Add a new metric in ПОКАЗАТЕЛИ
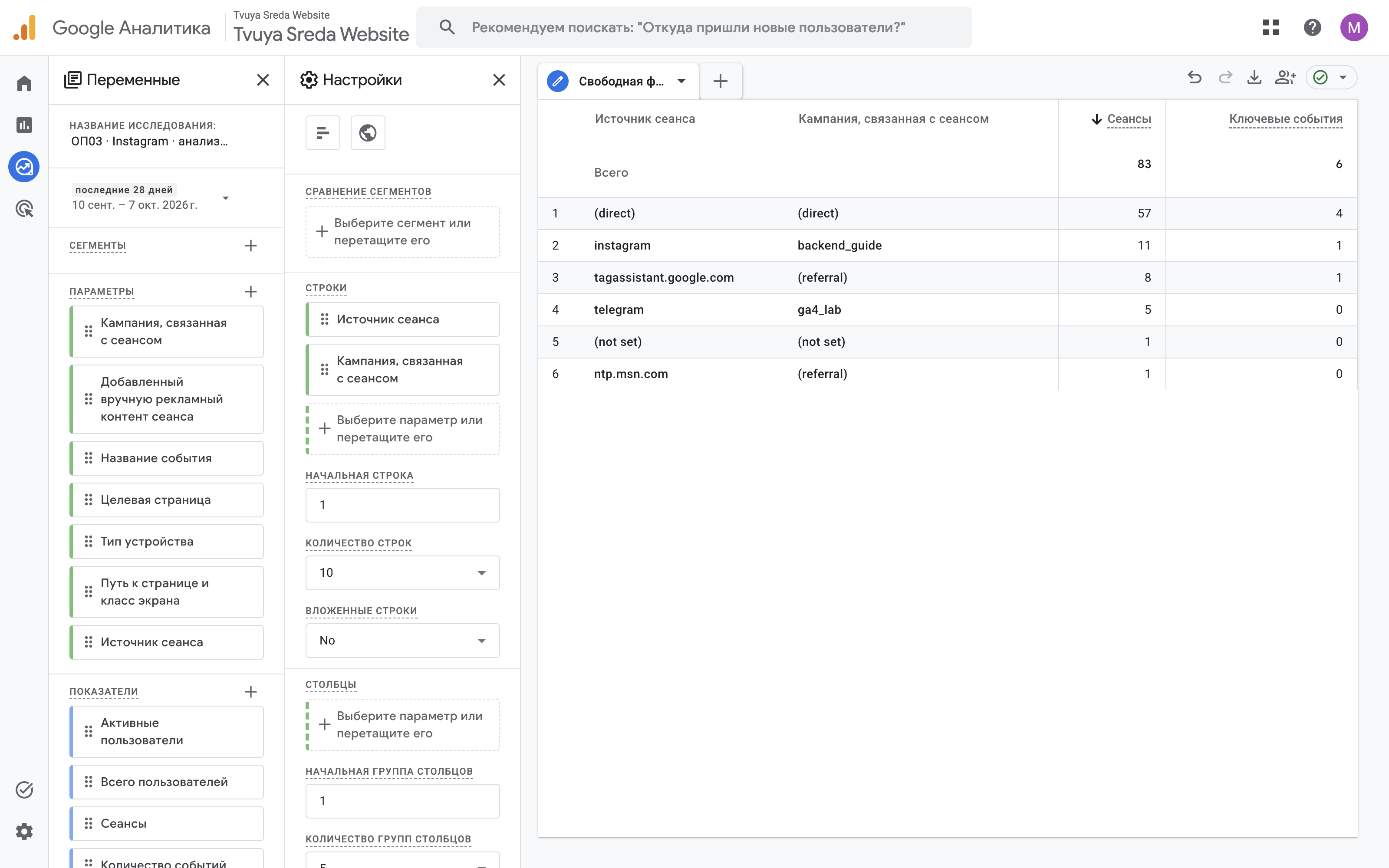This screenshot has height=868, width=1389. [x=251, y=692]
